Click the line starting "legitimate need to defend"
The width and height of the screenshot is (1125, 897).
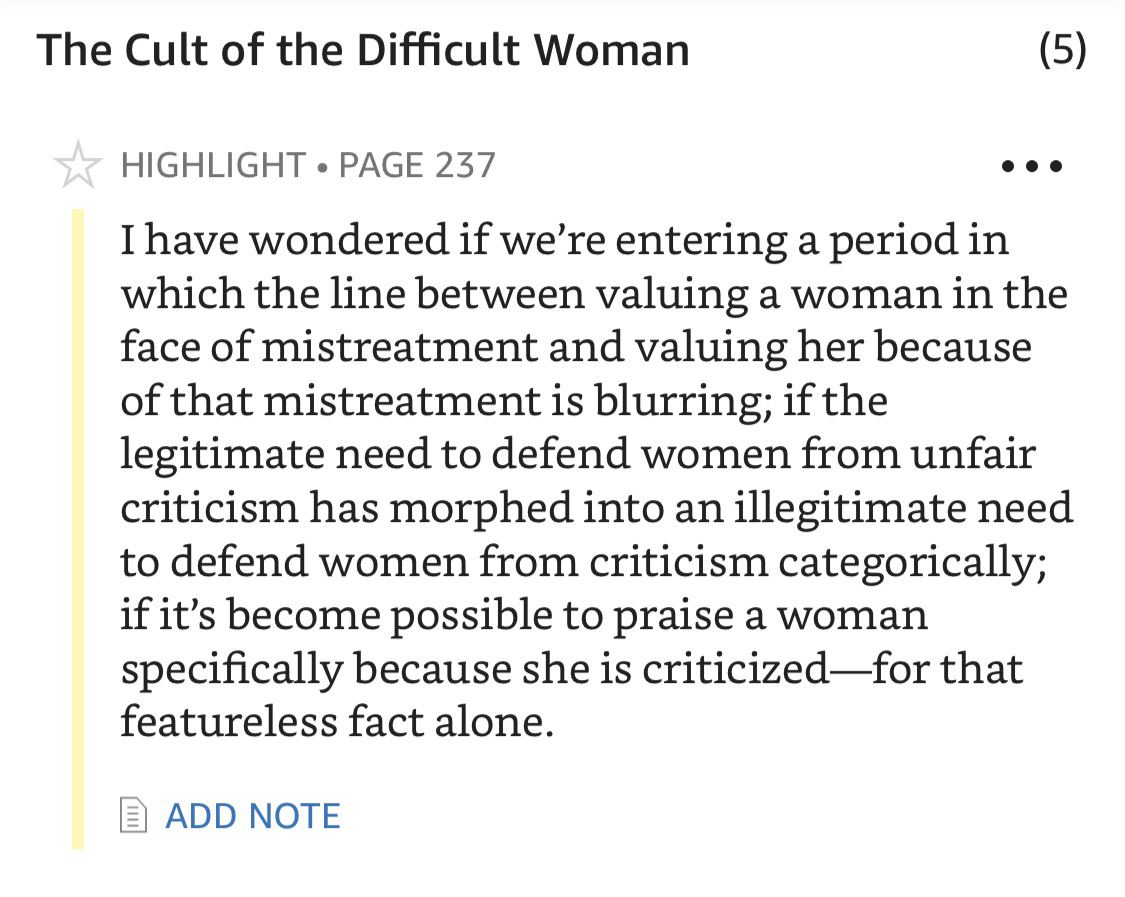577,455
